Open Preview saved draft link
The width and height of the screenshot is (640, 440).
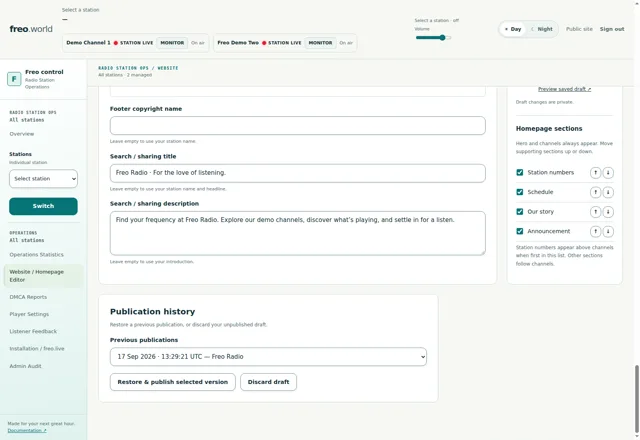564,89
